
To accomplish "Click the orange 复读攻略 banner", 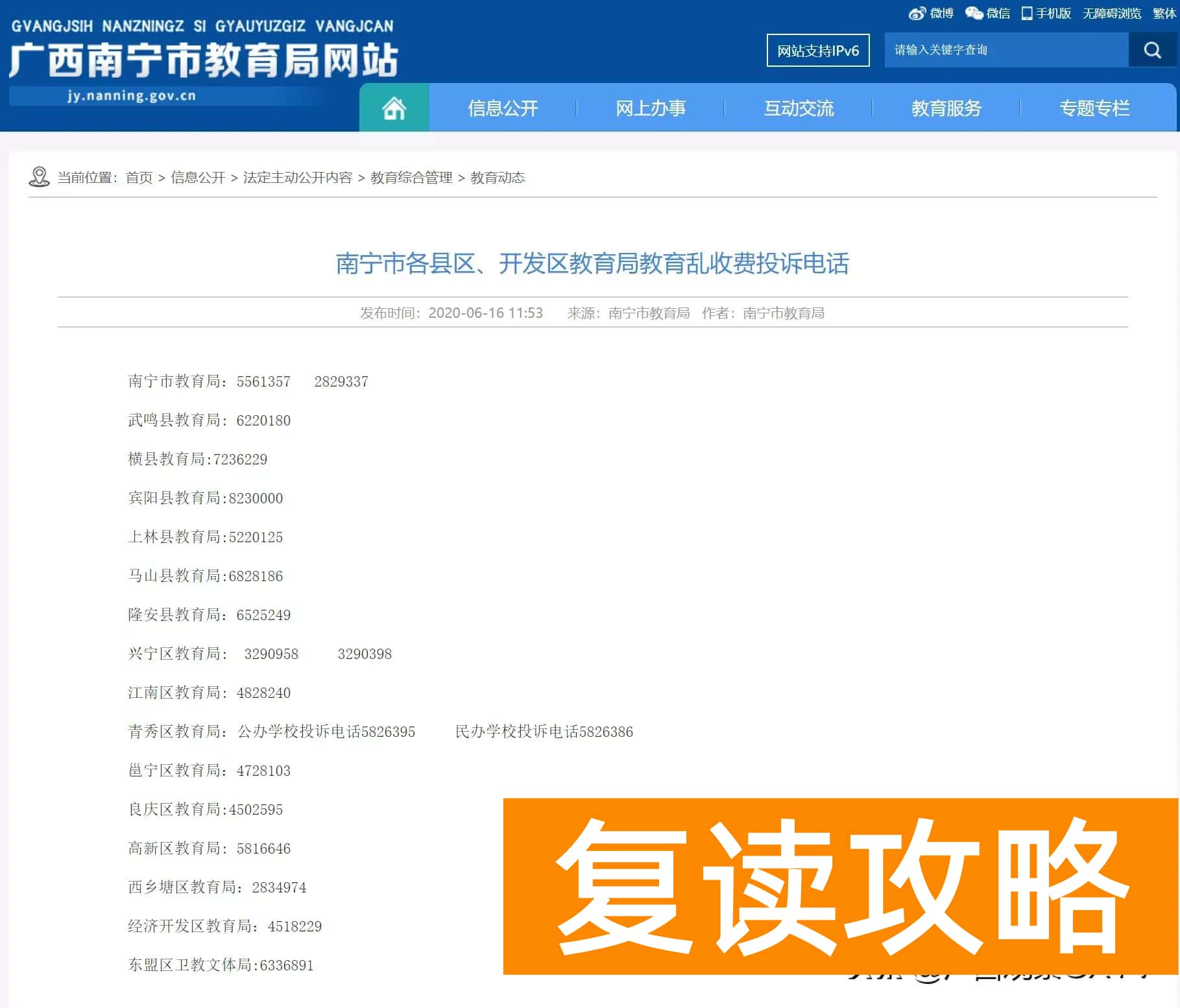I will 837,889.
